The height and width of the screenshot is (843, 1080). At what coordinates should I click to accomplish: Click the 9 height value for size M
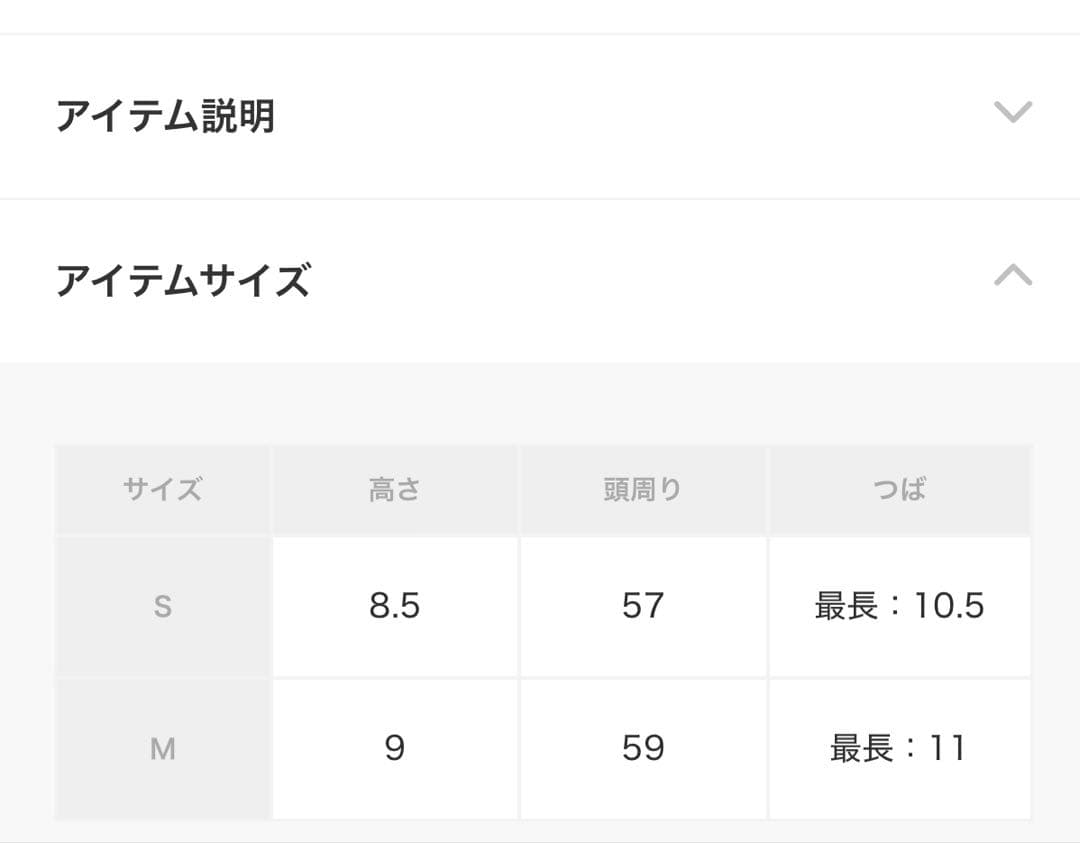pos(395,748)
